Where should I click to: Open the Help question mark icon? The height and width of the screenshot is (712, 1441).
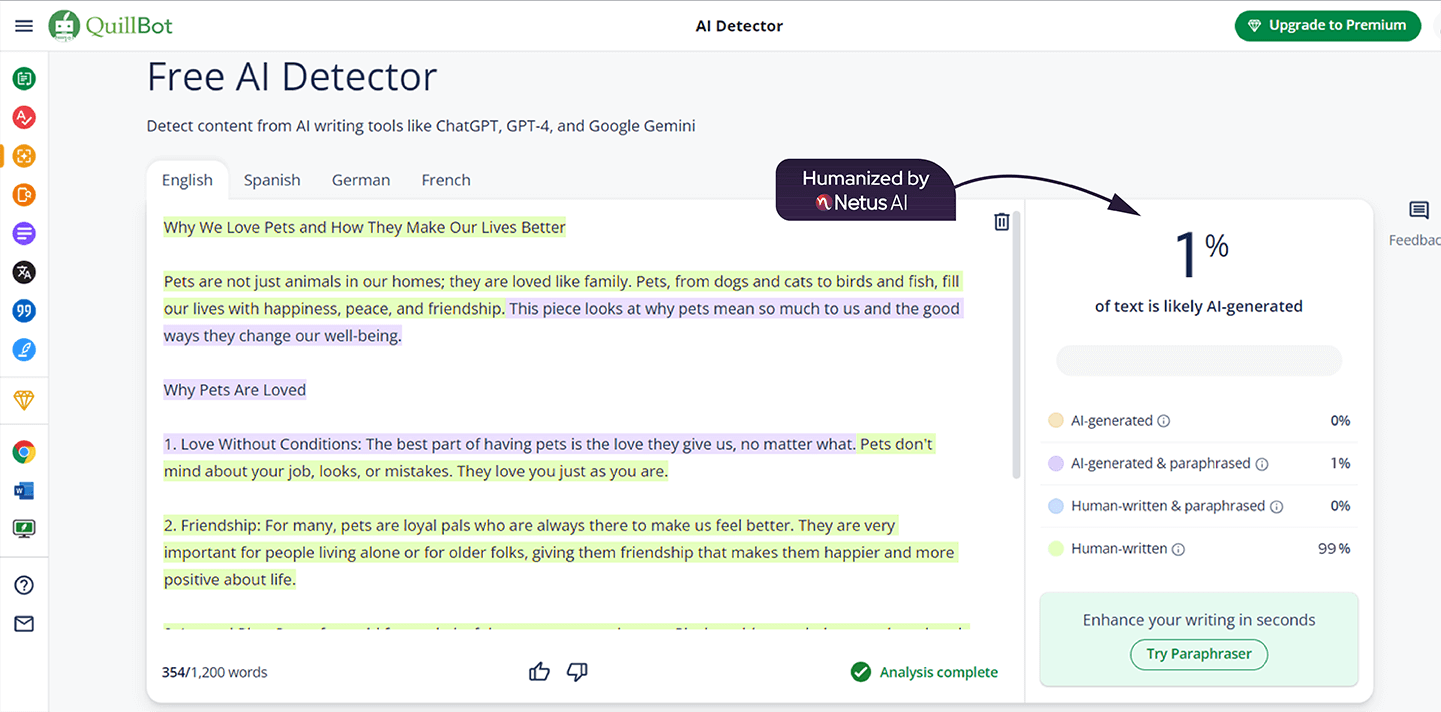24,585
